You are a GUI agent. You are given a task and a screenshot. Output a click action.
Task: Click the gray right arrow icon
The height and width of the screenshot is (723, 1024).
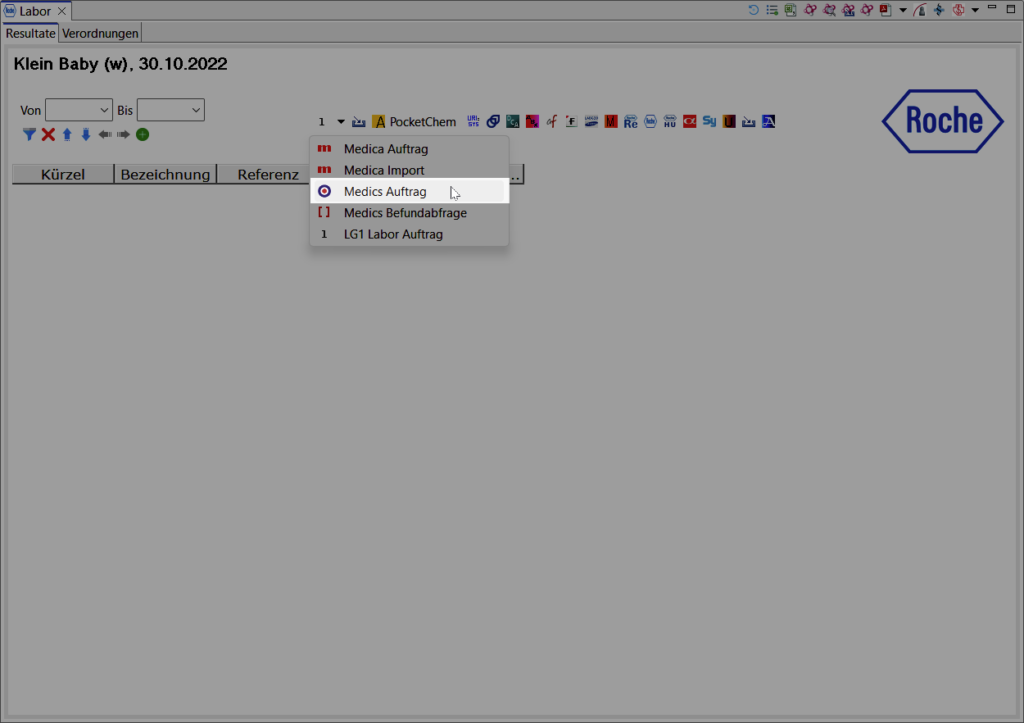[x=123, y=134]
